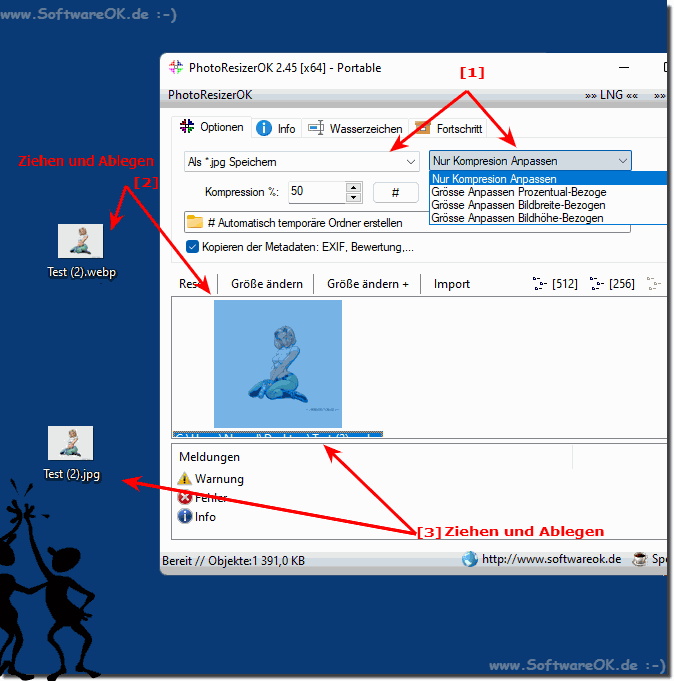This screenshot has width=674, height=681.
Task: Toggle 'Kopieren der Metadaten' checkbox
Action: pos(192,247)
